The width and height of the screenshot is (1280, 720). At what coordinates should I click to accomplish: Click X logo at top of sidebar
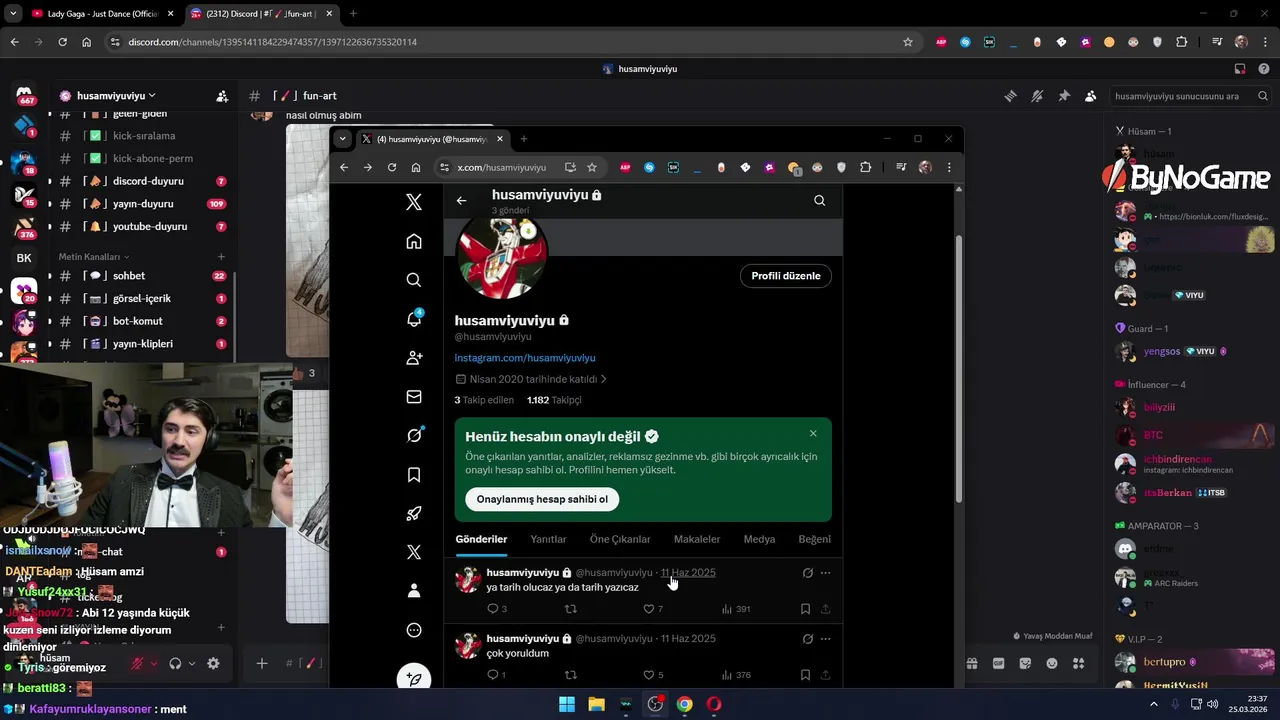(414, 202)
